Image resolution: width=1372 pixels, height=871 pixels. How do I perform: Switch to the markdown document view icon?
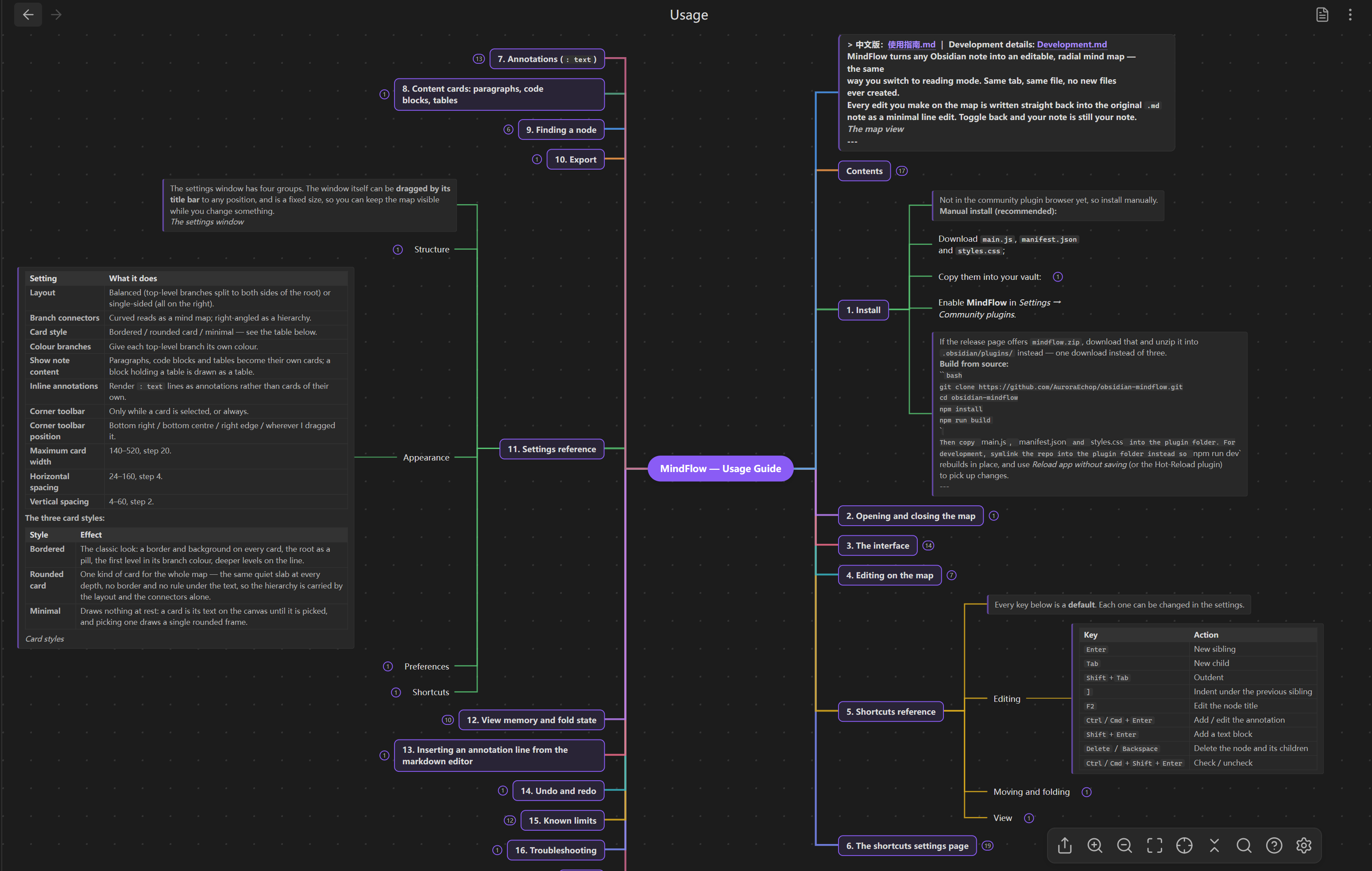click(1322, 15)
